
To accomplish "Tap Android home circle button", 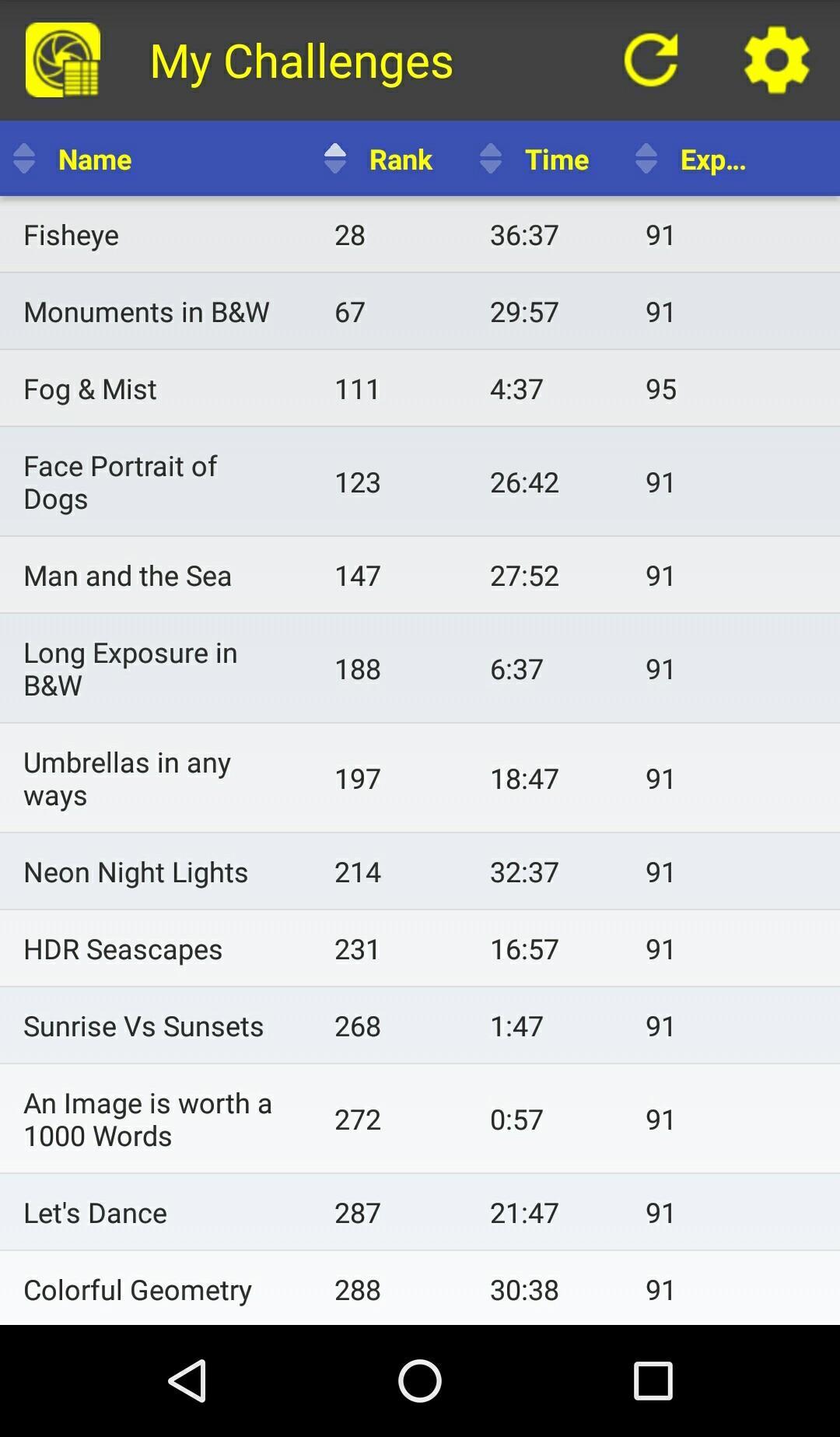I will [x=420, y=1381].
